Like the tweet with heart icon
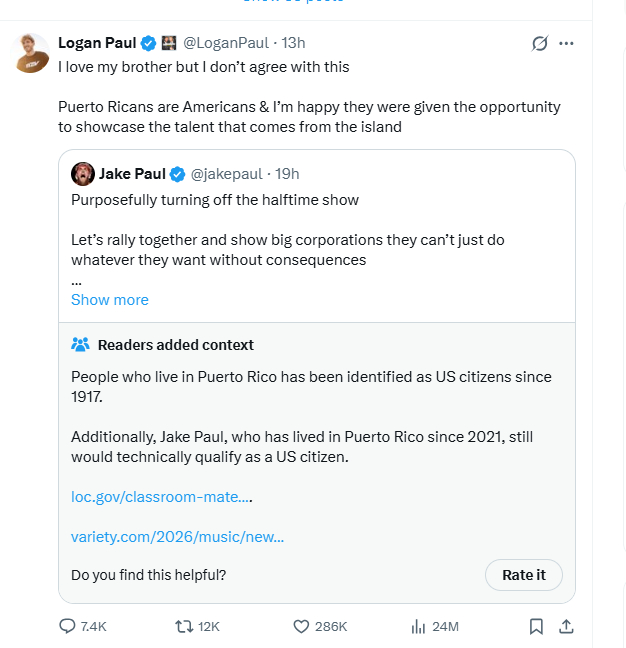626x648 pixels. [x=301, y=627]
